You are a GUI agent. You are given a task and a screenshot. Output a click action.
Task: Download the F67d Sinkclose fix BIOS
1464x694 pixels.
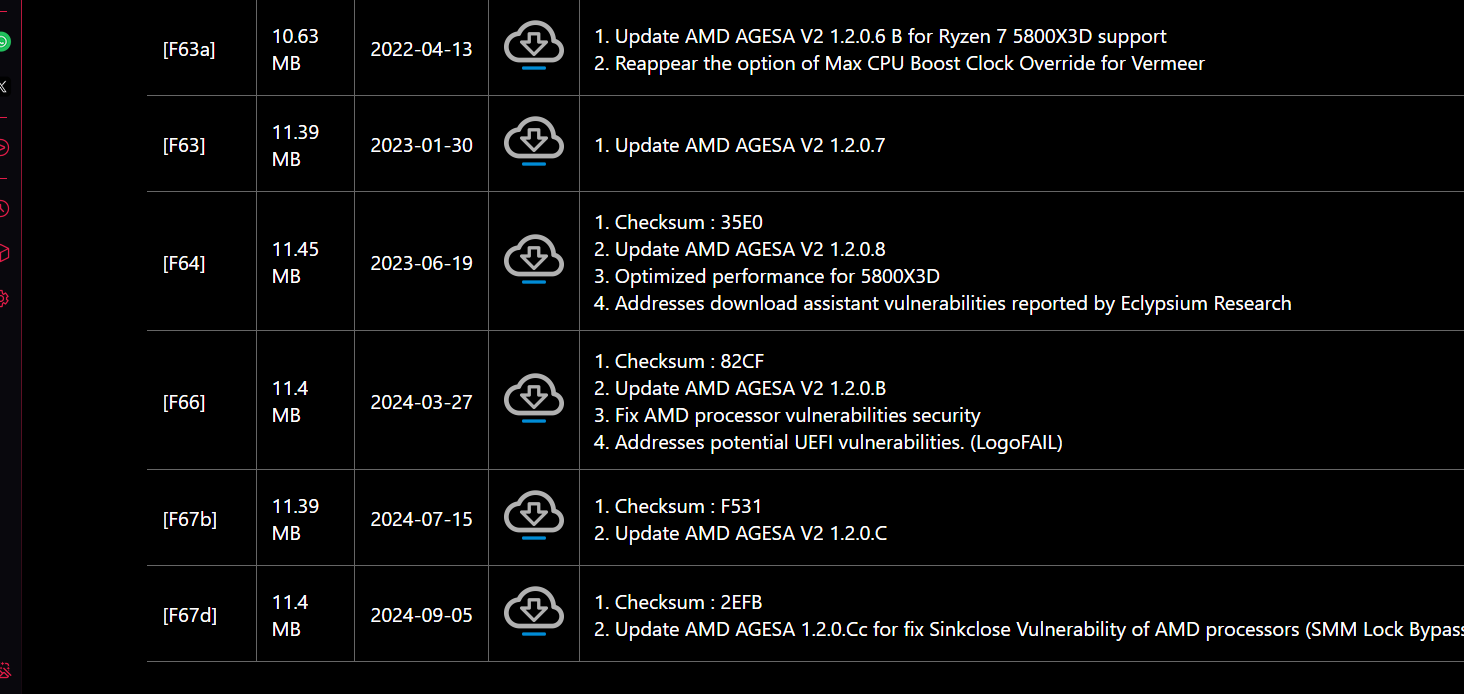[x=534, y=613]
